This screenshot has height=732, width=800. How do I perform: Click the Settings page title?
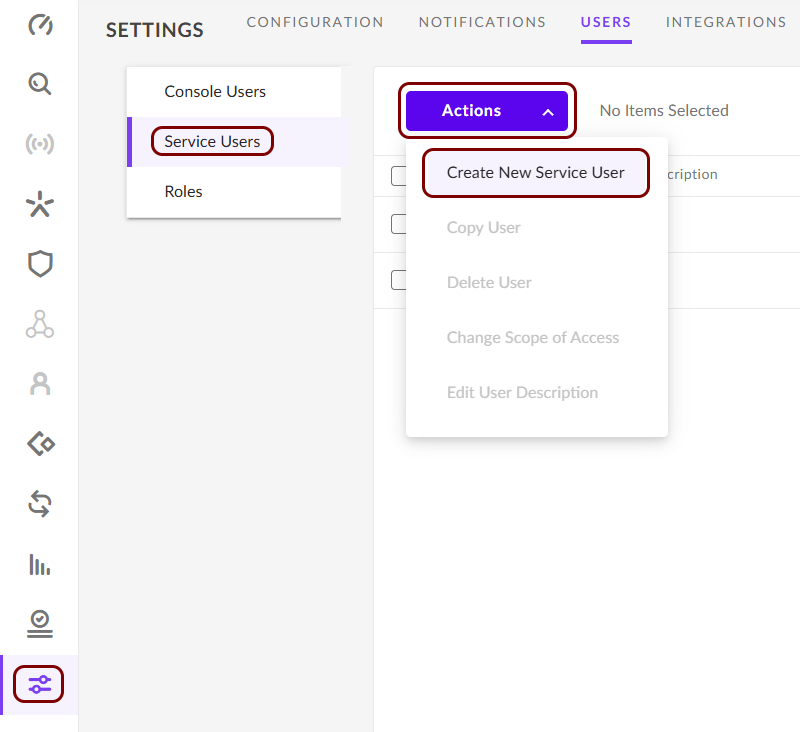[x=155, y=30]
